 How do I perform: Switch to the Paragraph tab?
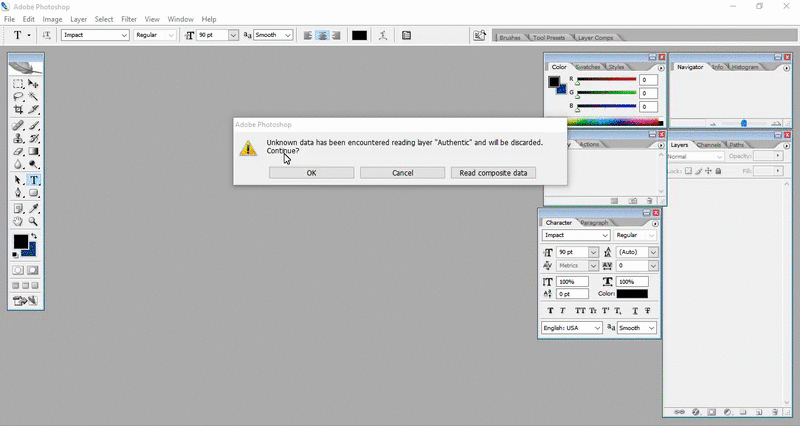(594, 222)
